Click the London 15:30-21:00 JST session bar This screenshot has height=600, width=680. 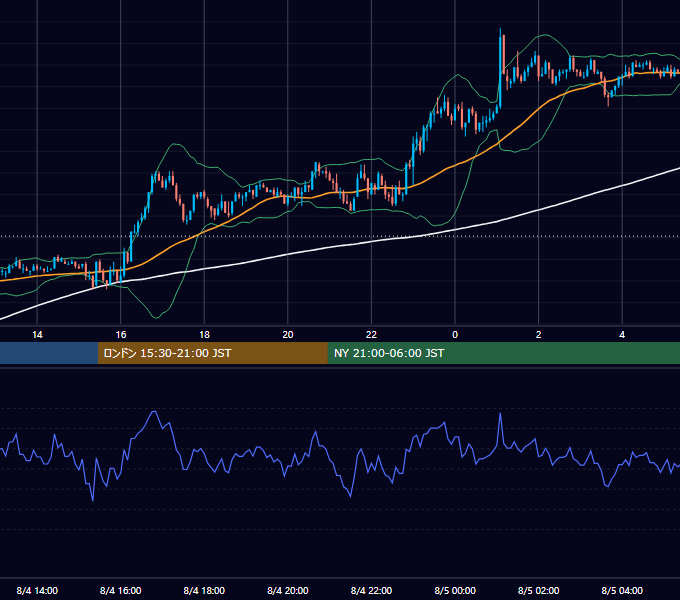(212, 353)
